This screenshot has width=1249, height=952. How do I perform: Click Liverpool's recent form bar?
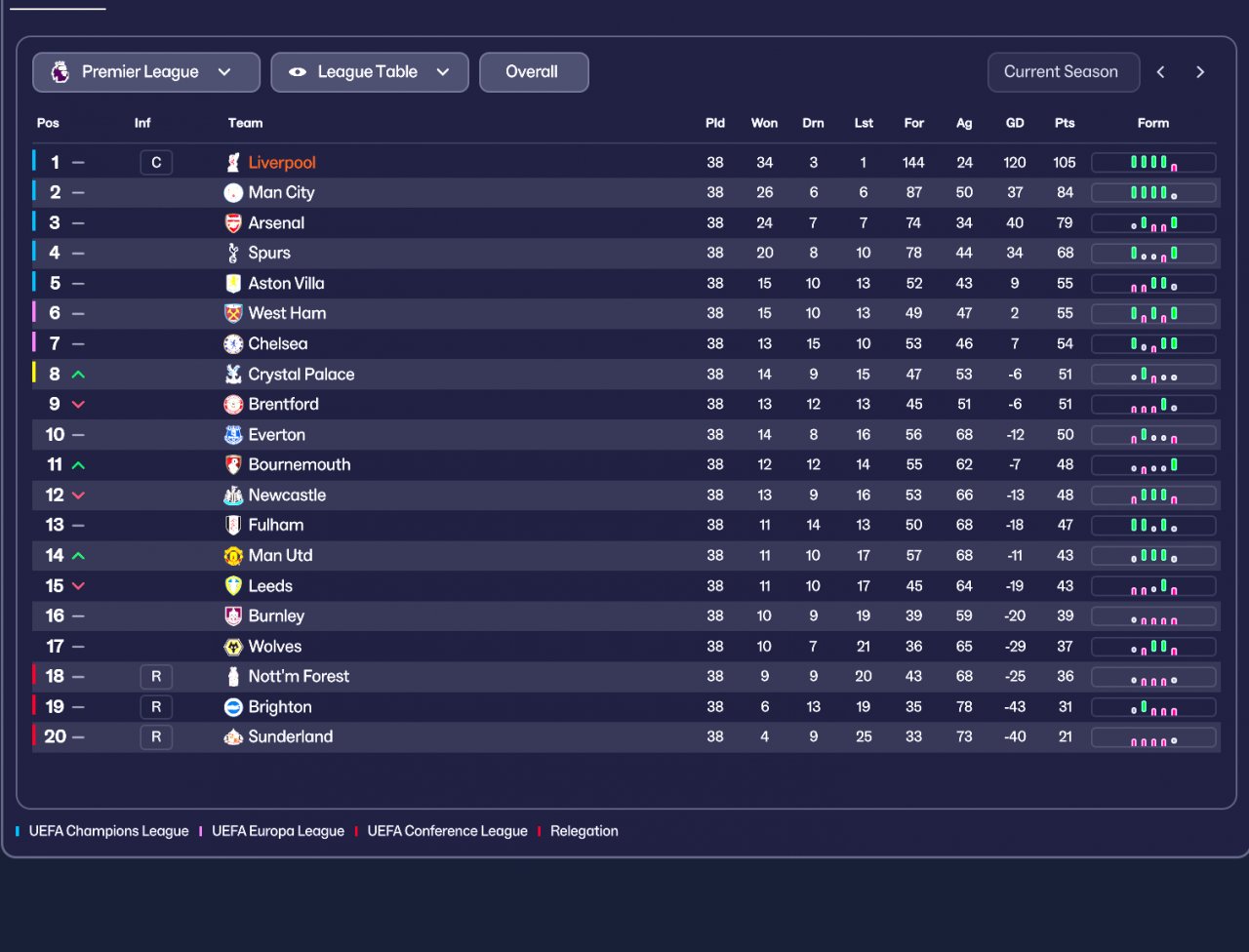1153,163
